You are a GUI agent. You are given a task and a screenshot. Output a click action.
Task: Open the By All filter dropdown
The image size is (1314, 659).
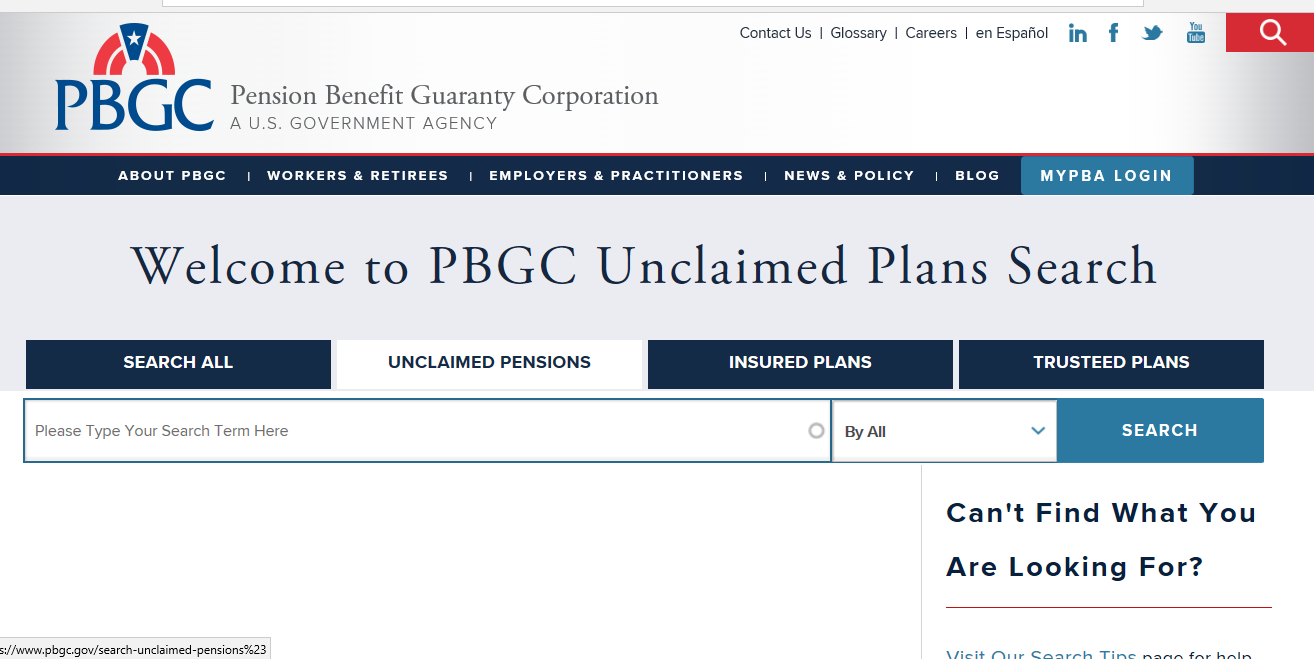click(944, 430)
